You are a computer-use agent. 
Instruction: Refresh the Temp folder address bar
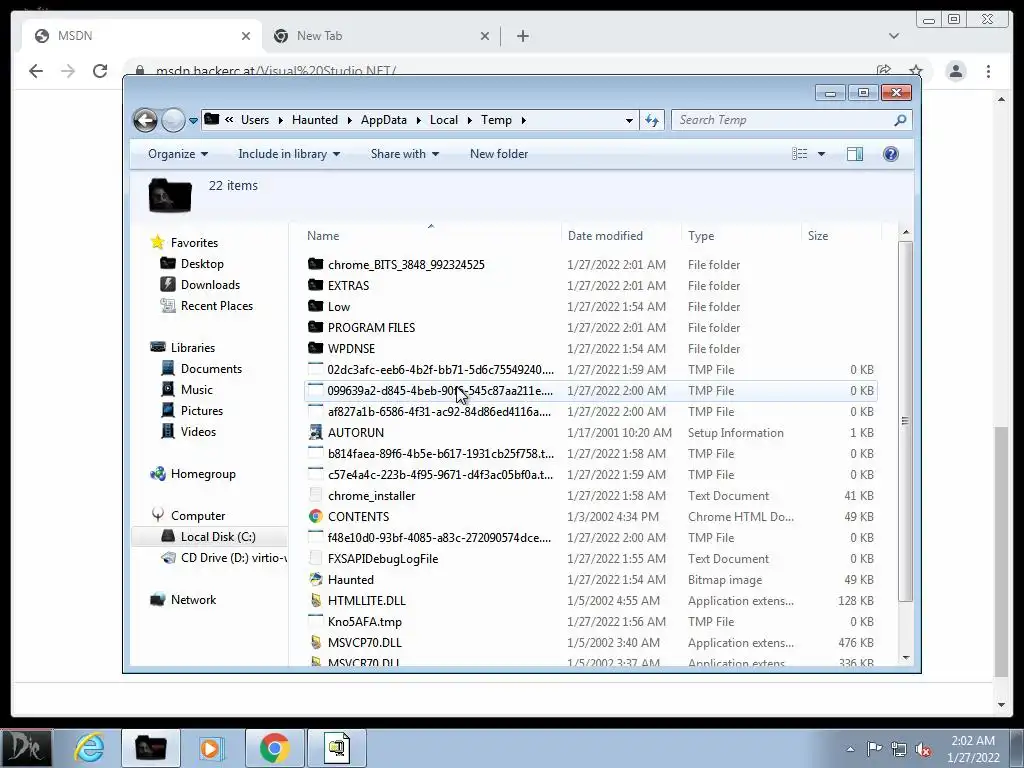[x=652, y=120]
